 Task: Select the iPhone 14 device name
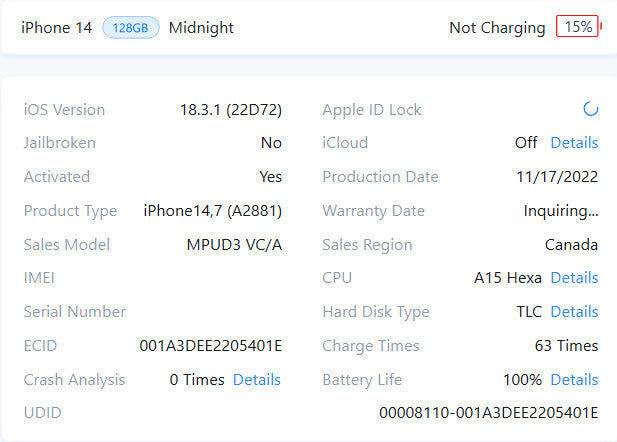[56, 28]
